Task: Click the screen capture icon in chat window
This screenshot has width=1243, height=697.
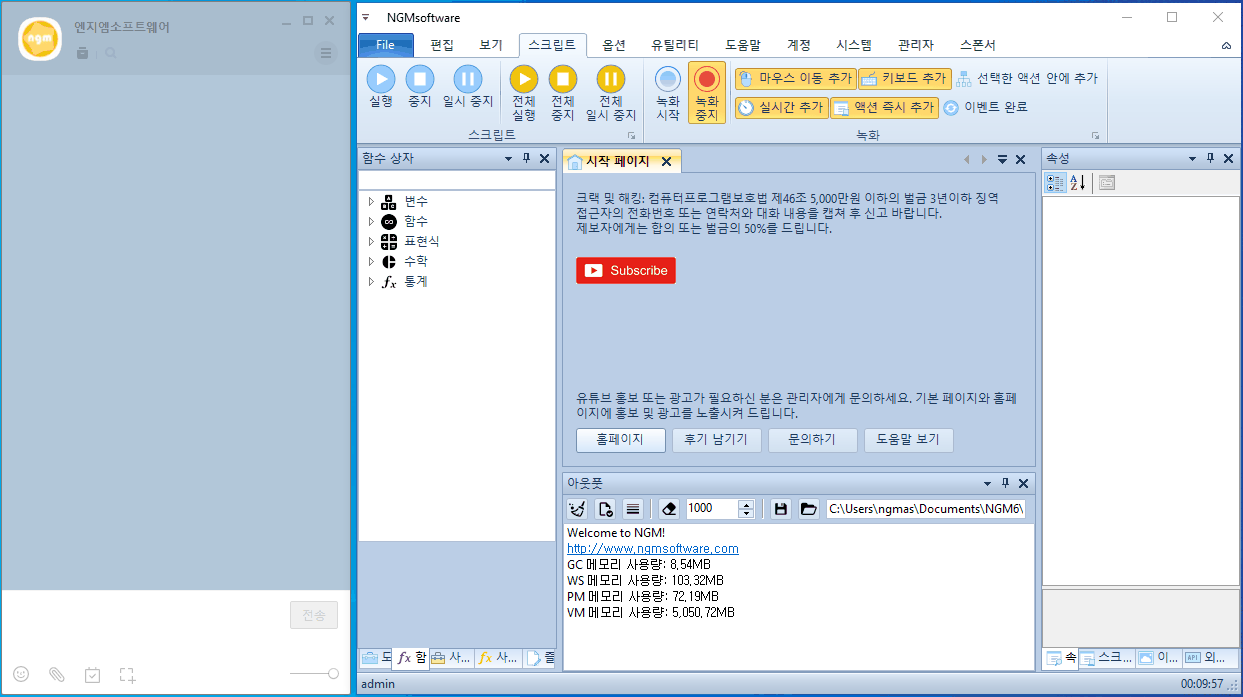Action: click(128, 675)
